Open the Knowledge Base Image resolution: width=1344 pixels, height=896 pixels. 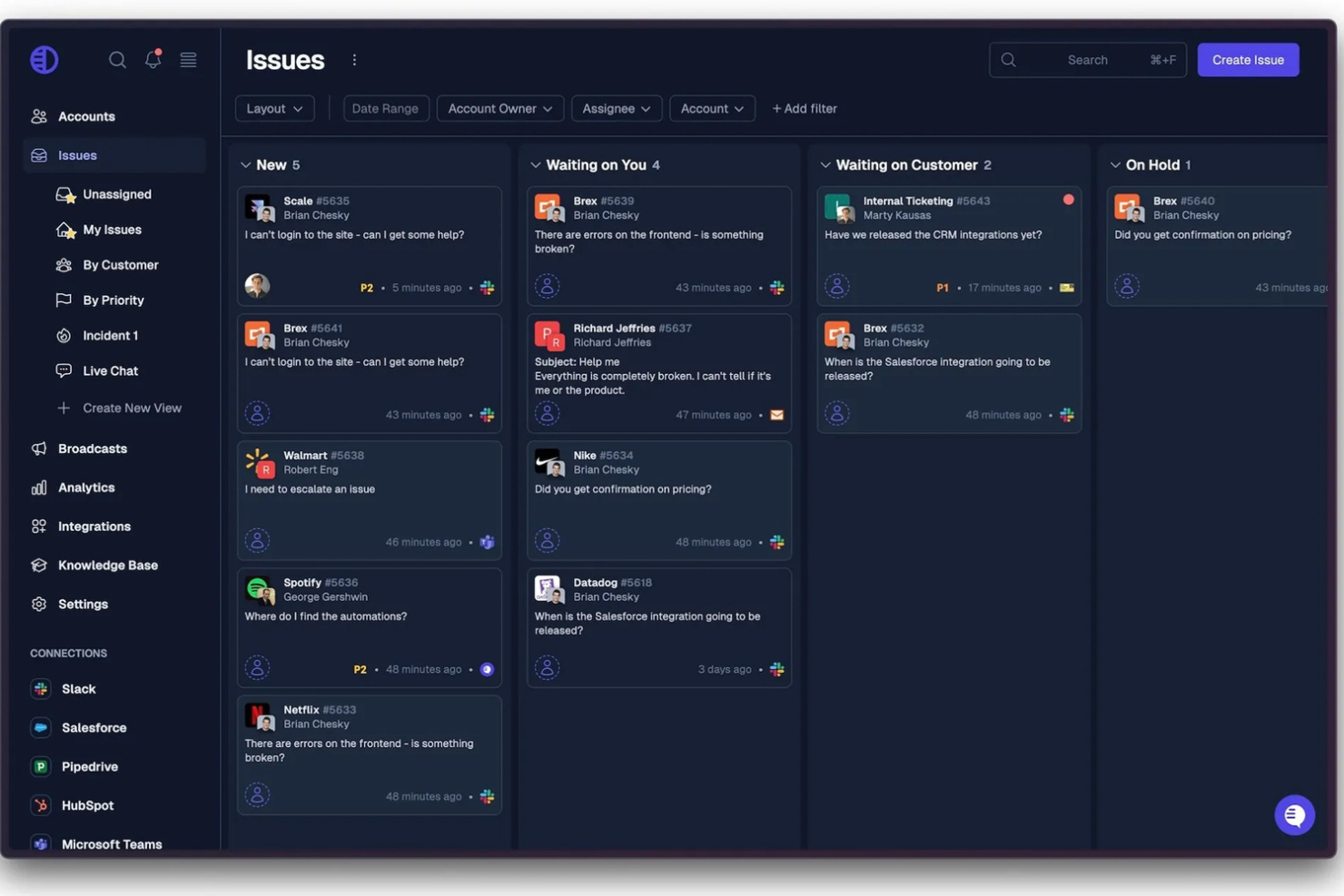(x=107, y=565)
